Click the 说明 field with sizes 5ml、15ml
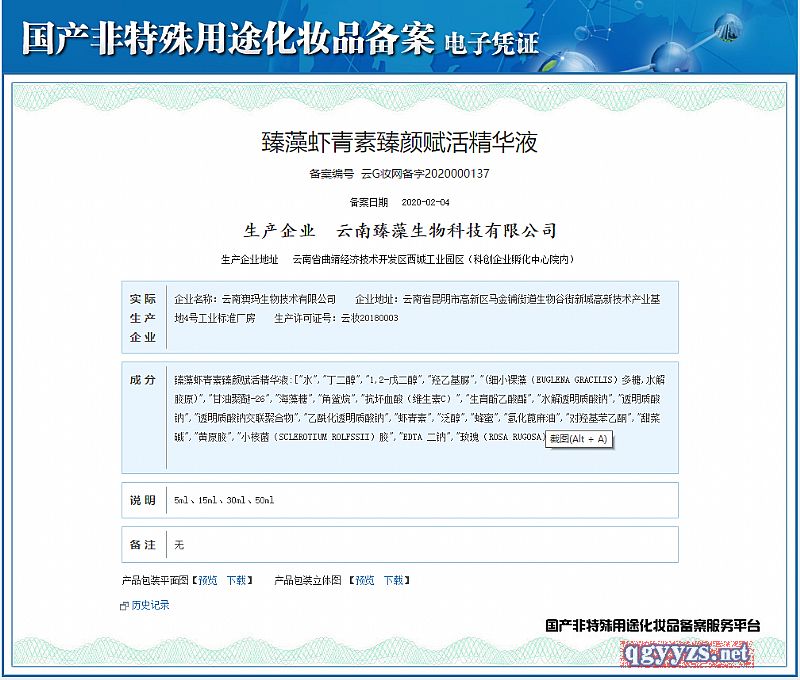 point(223,500)
